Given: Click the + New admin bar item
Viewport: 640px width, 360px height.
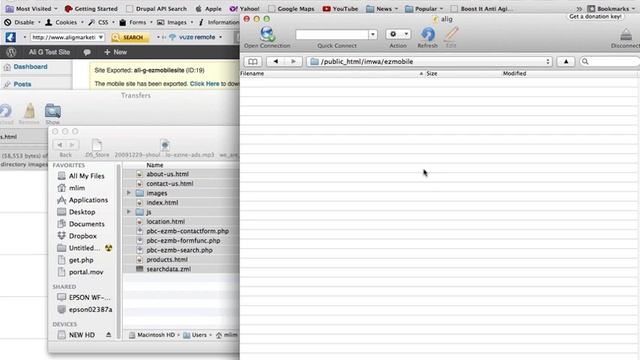Looking at the screenshot, I should pyautogui.click(x=116, y=52).
